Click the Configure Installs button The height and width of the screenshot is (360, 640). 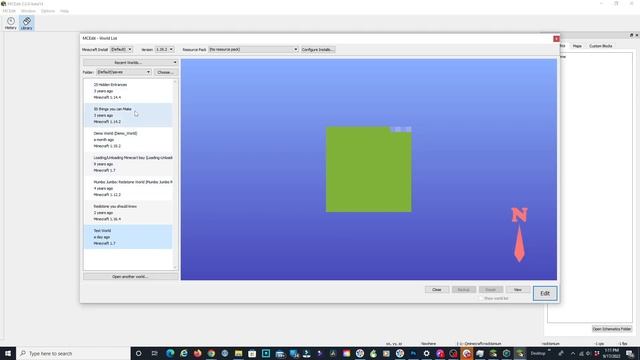point(318,49)
